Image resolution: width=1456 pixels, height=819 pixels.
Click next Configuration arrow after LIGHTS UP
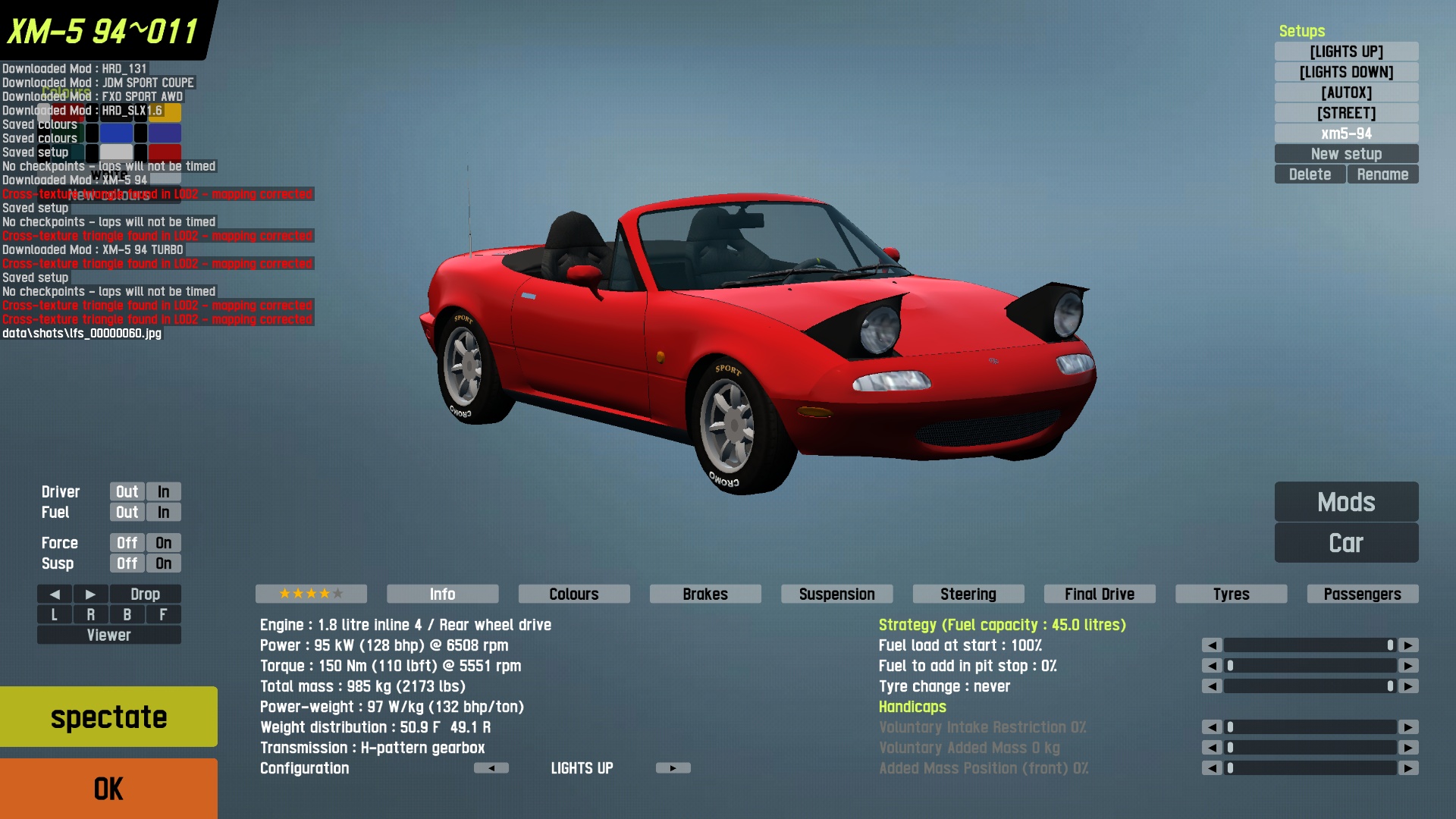point(673,768)
